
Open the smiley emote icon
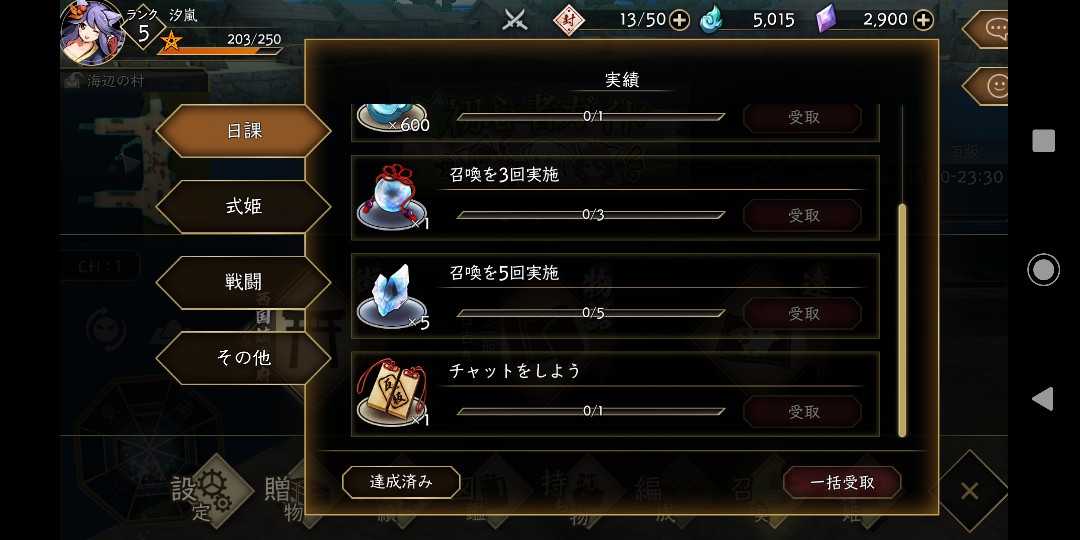992,86
